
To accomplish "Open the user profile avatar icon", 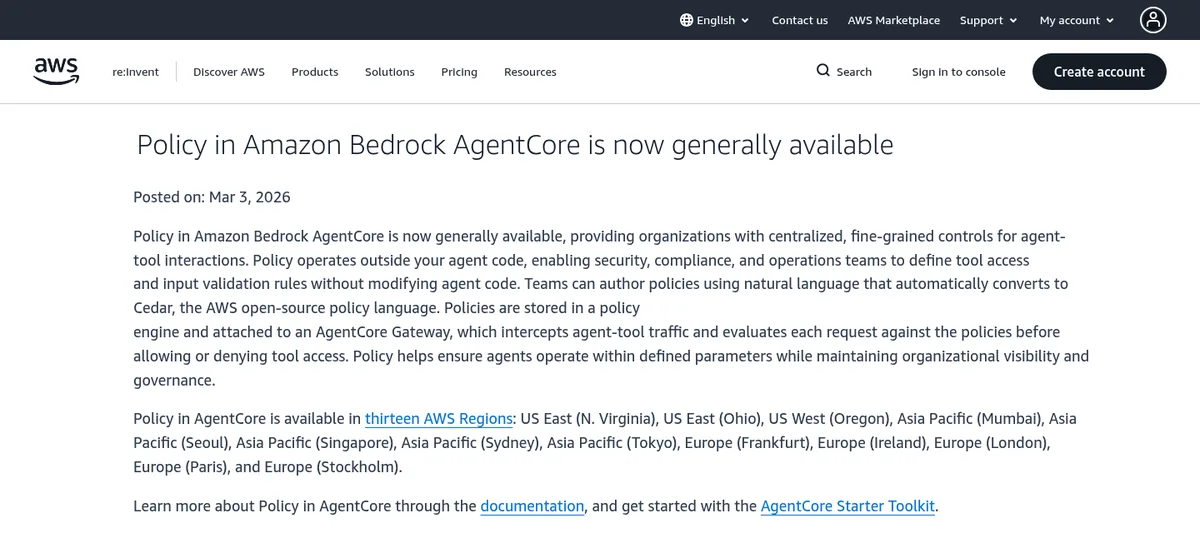I will pyautogui.click(x=1153, y=20).
